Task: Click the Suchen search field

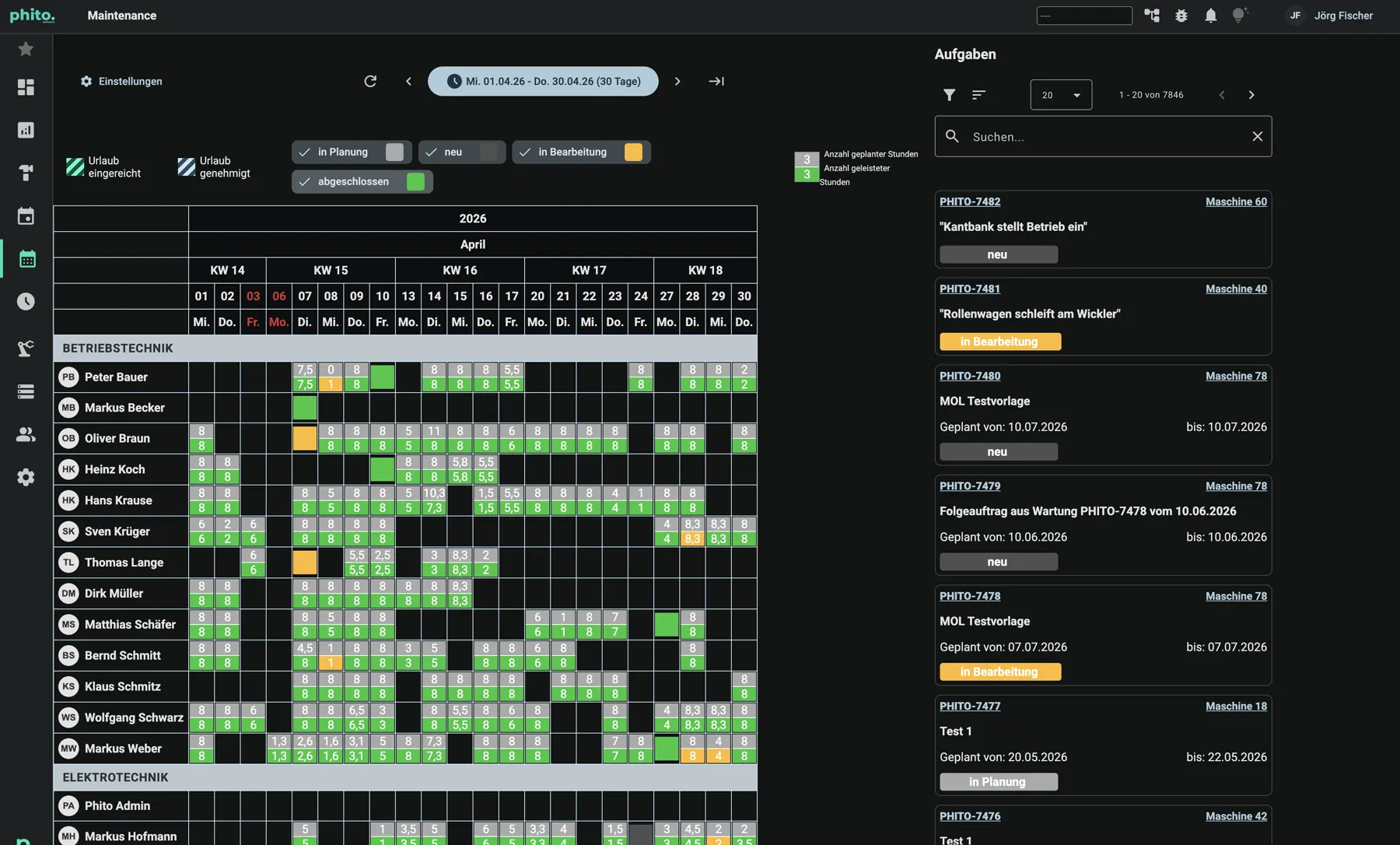Action: [1103, 136]
